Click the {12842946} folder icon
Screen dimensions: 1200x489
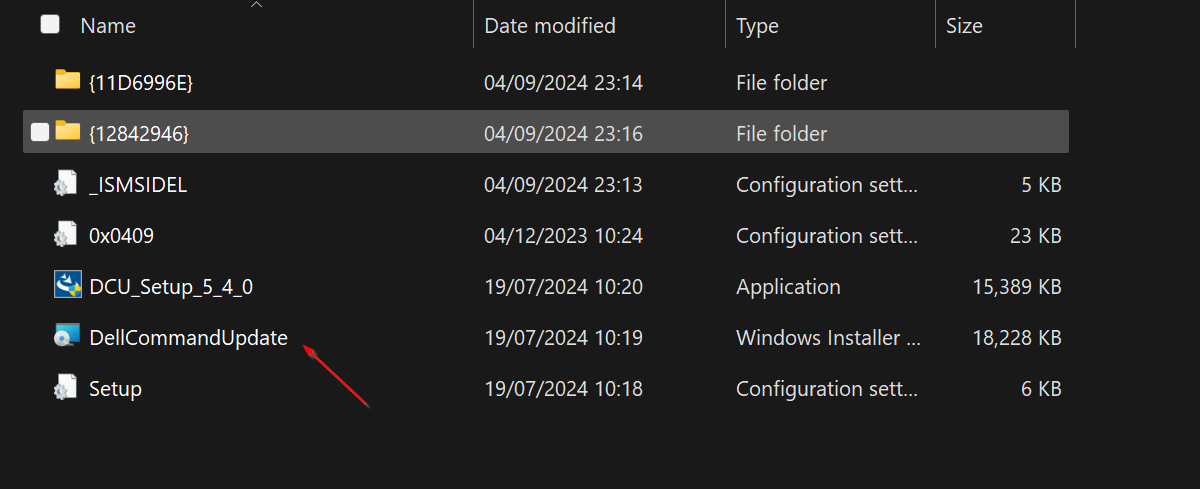pyautogui.click(x=67, y=131)
